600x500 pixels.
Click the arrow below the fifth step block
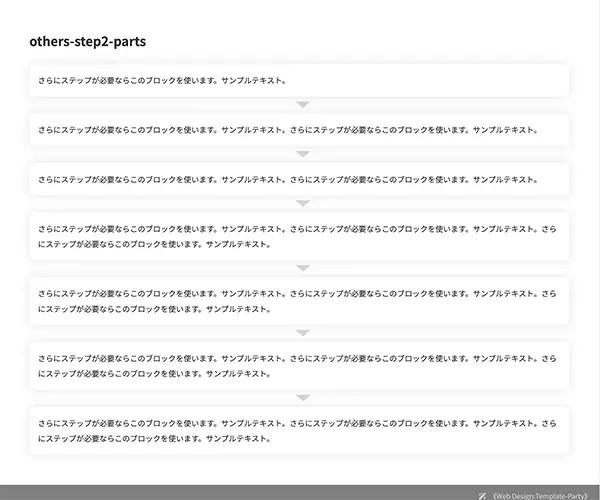[303, 332]
